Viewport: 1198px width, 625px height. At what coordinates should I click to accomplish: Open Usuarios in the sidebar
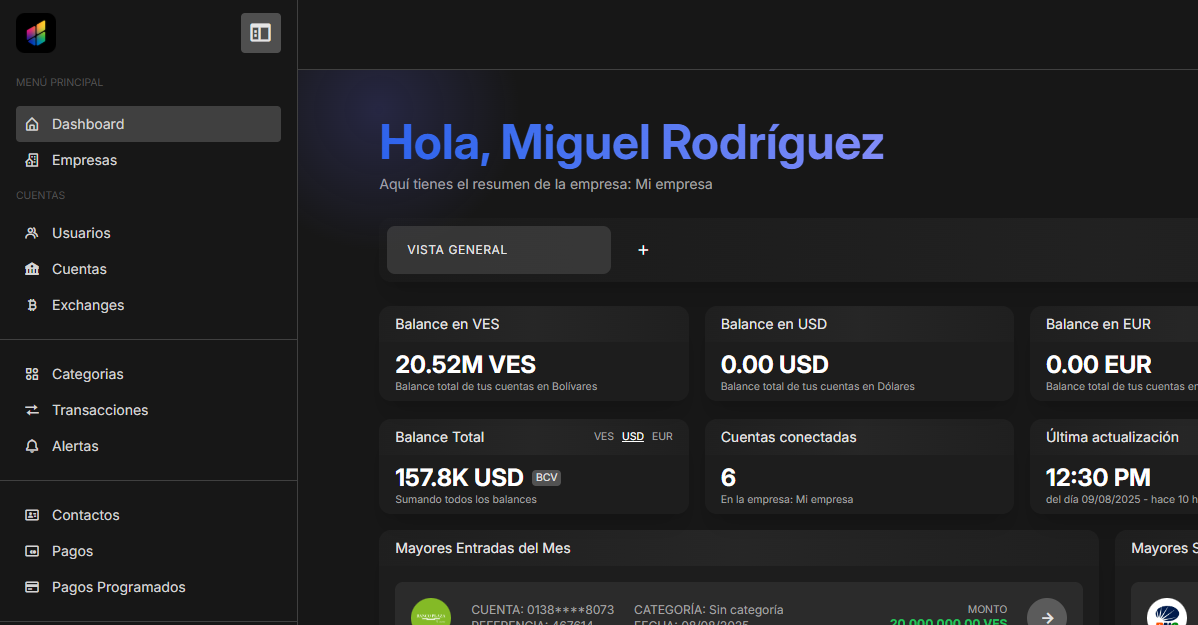pos(148,233)
